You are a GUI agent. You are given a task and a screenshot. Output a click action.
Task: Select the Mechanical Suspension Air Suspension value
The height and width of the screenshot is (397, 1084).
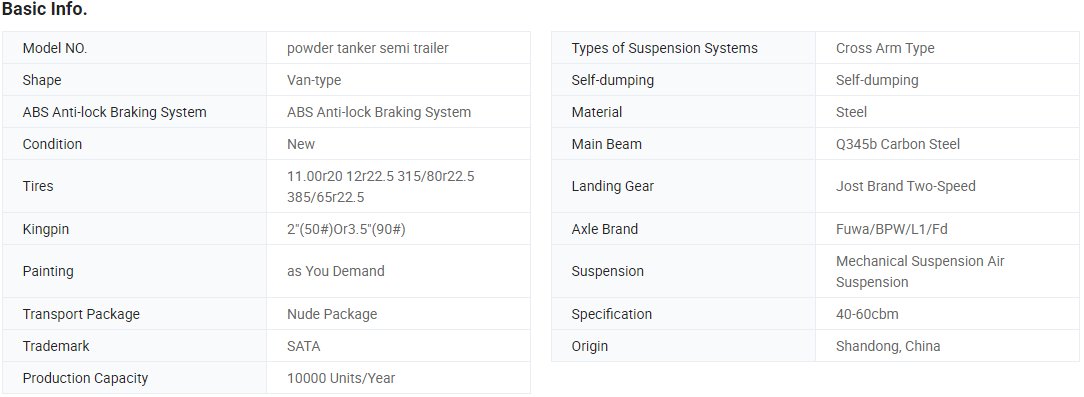tap(920, 272)
